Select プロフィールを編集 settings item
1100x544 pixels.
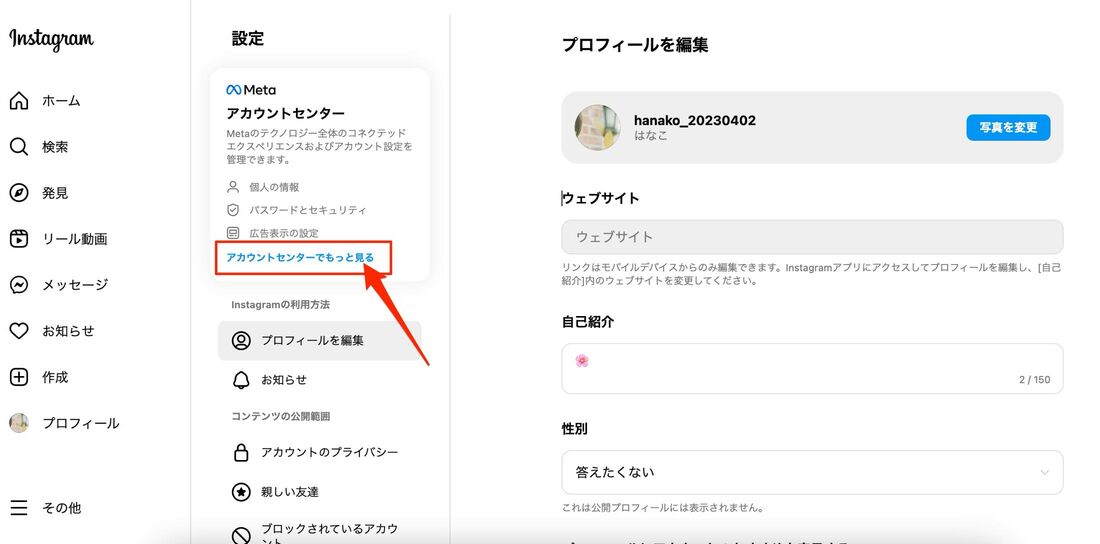320,340
